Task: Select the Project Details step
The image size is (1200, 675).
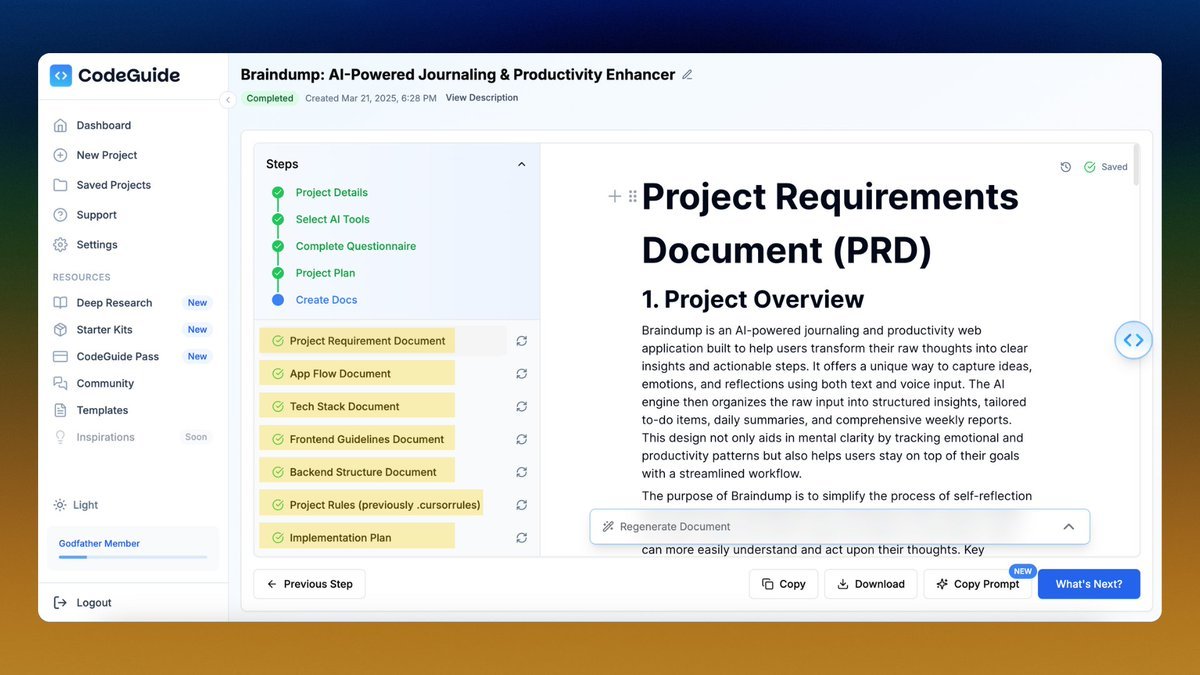Action: pos(331,193)
